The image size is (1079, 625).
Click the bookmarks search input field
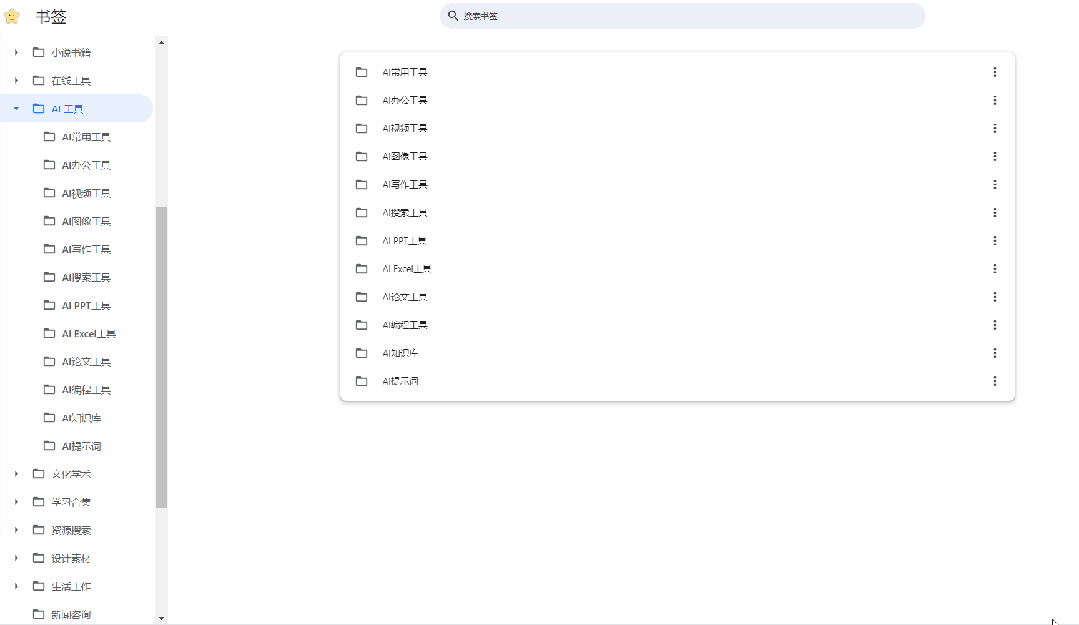coord(683,16)
